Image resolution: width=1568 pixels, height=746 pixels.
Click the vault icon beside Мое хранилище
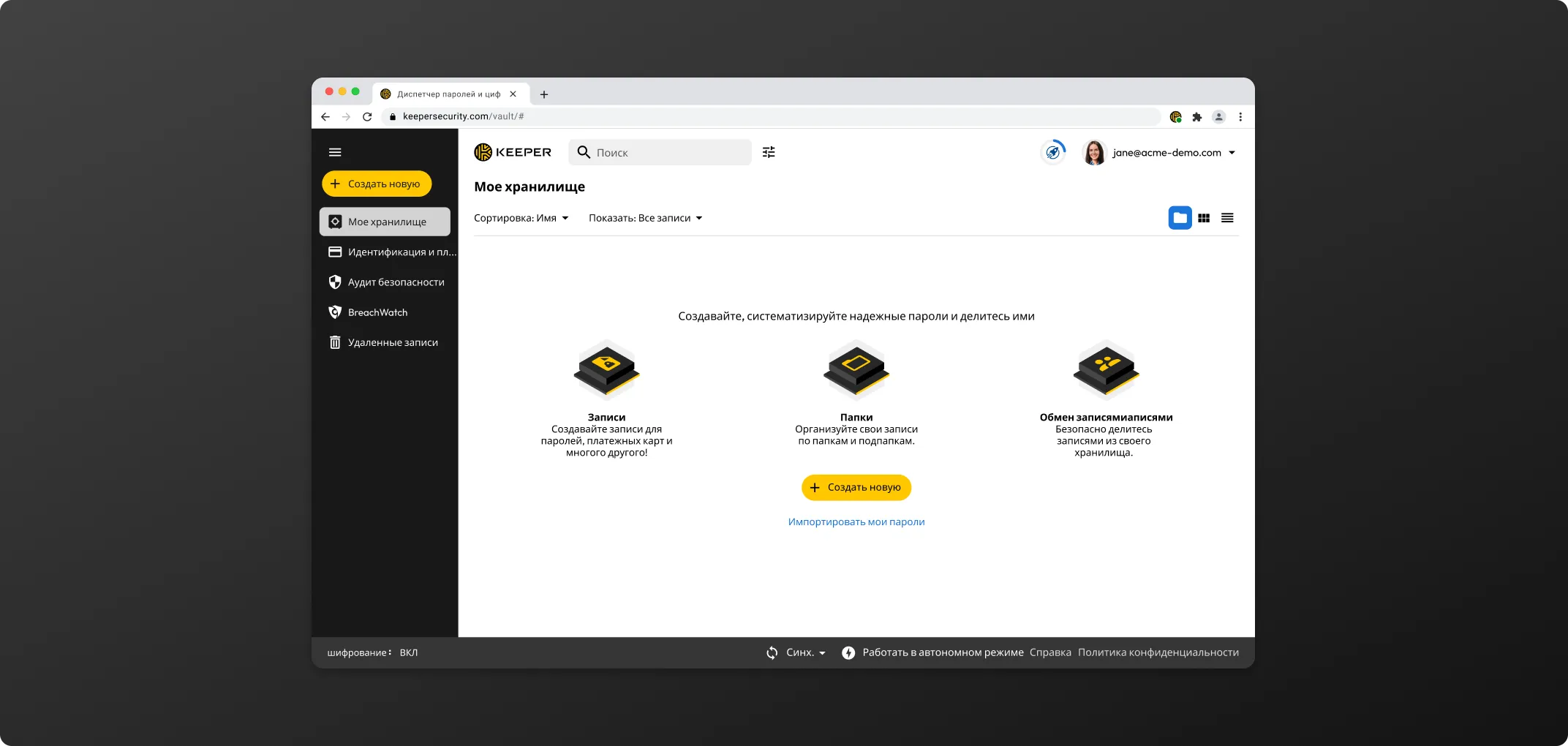tap(335, 222)
